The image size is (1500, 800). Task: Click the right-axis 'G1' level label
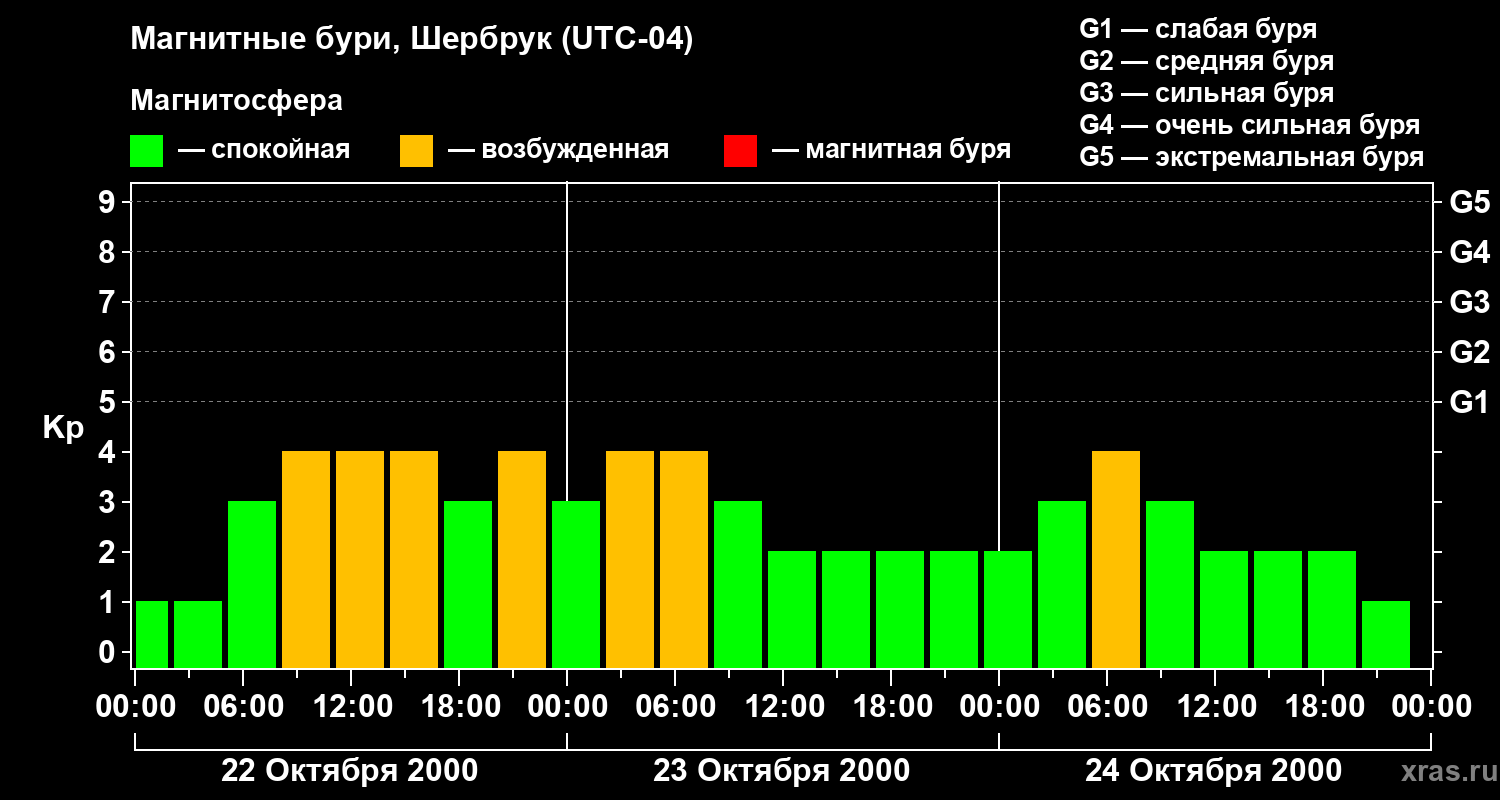pyautogui.click(x=1469, y=402)
